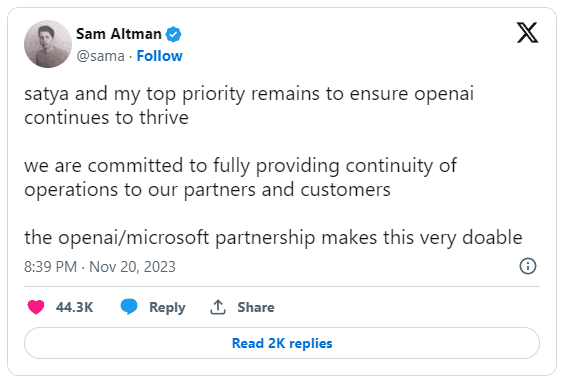
Task: Click the share upload arrow icon
Action: [x=218, y=307]
